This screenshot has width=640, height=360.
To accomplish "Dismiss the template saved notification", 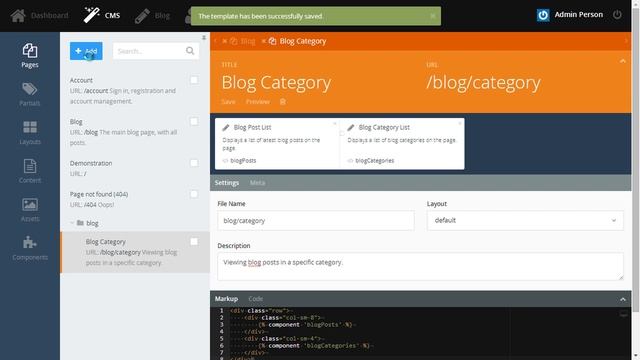I will [433, 16].
